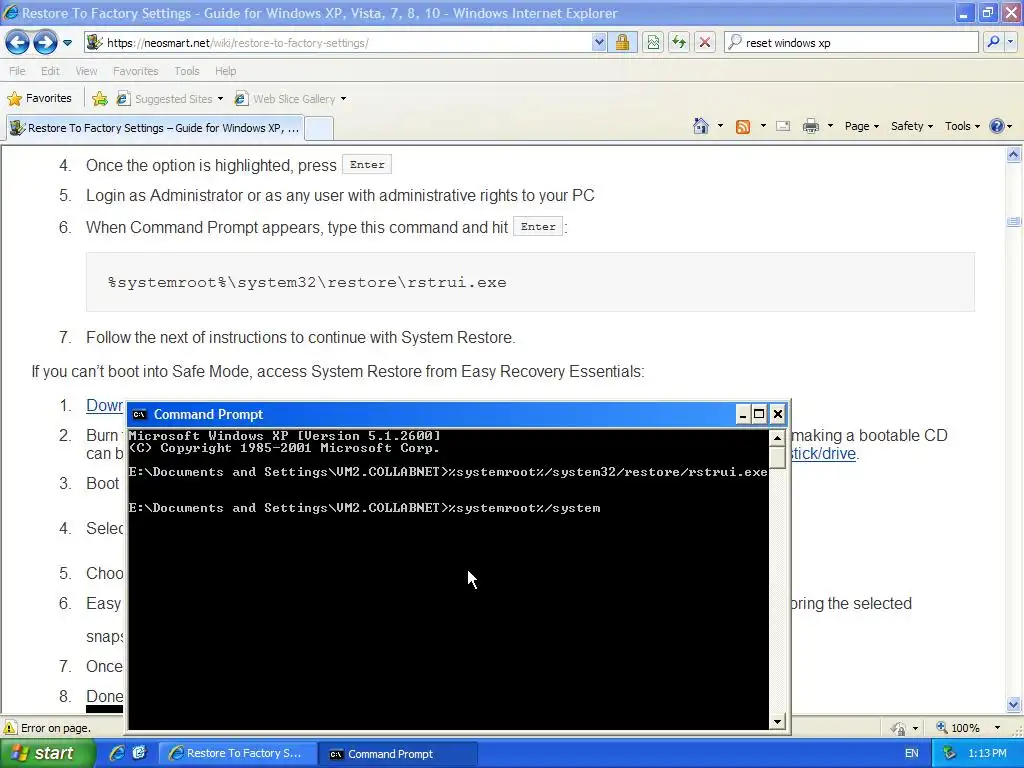This screenshot has width=1024, height=768.
Task: Open the search provider dropdown arrow
Action: (x=1010, y=42)
